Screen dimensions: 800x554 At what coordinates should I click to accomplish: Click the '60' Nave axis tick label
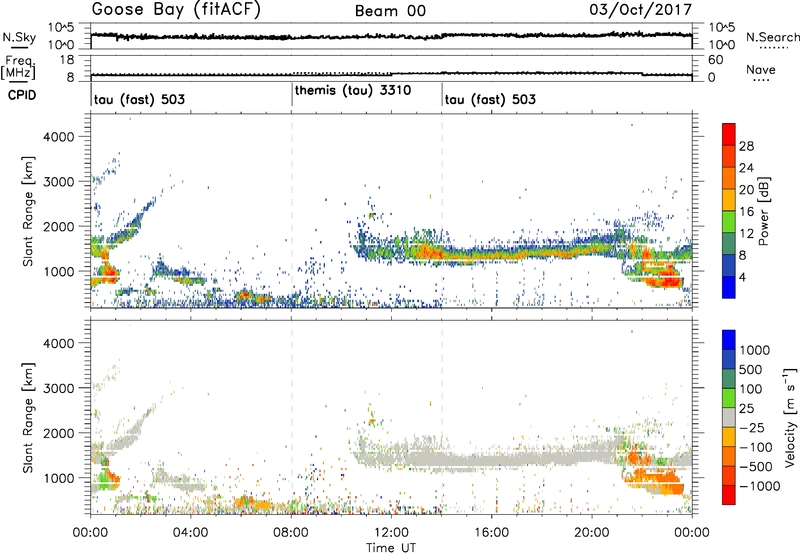715,60
